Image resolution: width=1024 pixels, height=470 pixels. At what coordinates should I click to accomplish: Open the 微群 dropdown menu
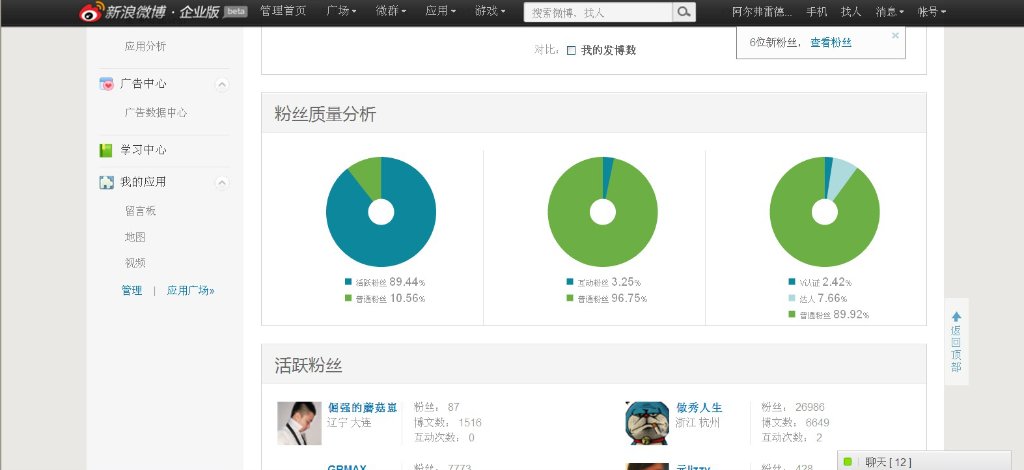click(391, 11)
